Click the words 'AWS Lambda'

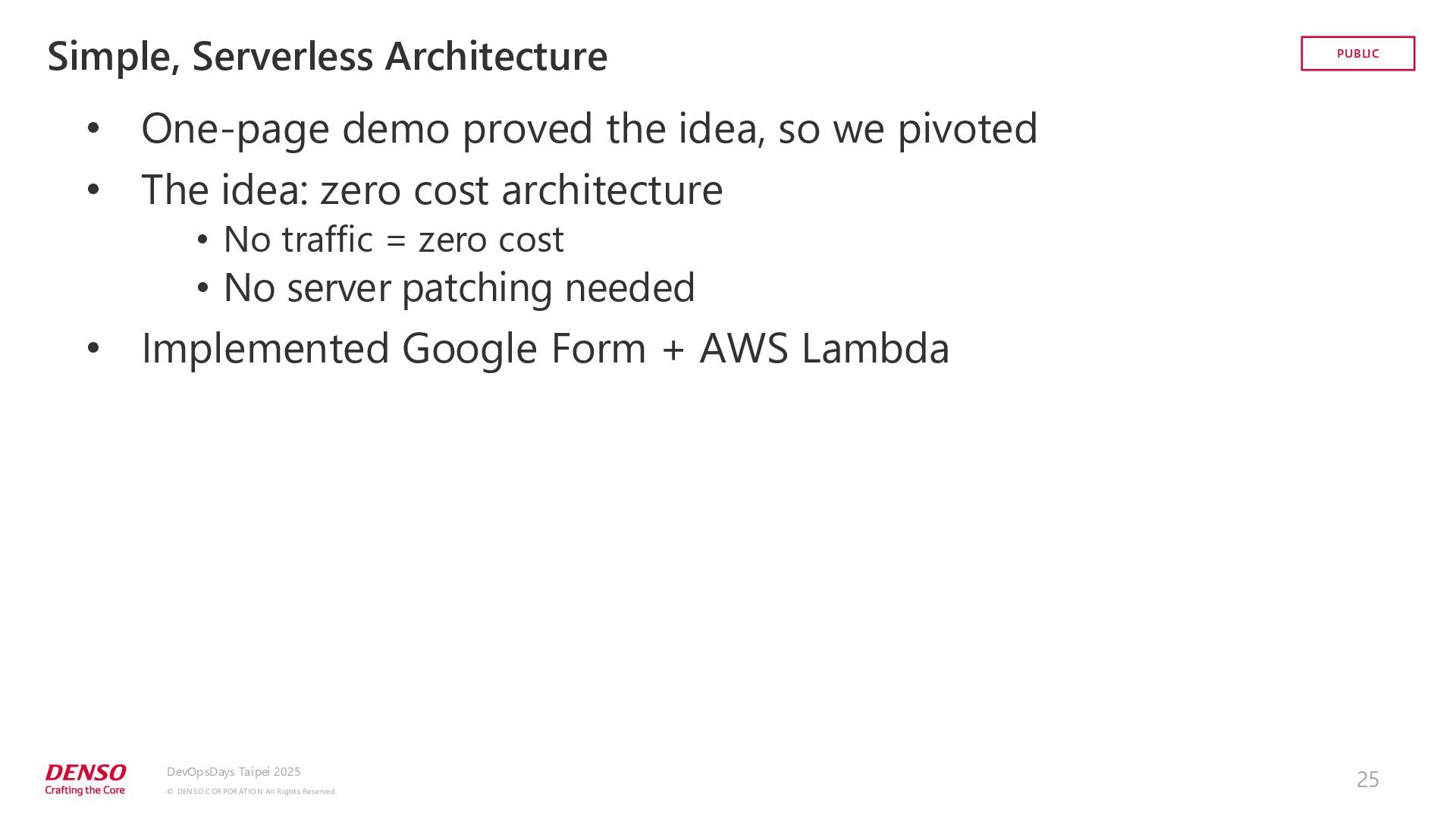[x=824, y=348]
